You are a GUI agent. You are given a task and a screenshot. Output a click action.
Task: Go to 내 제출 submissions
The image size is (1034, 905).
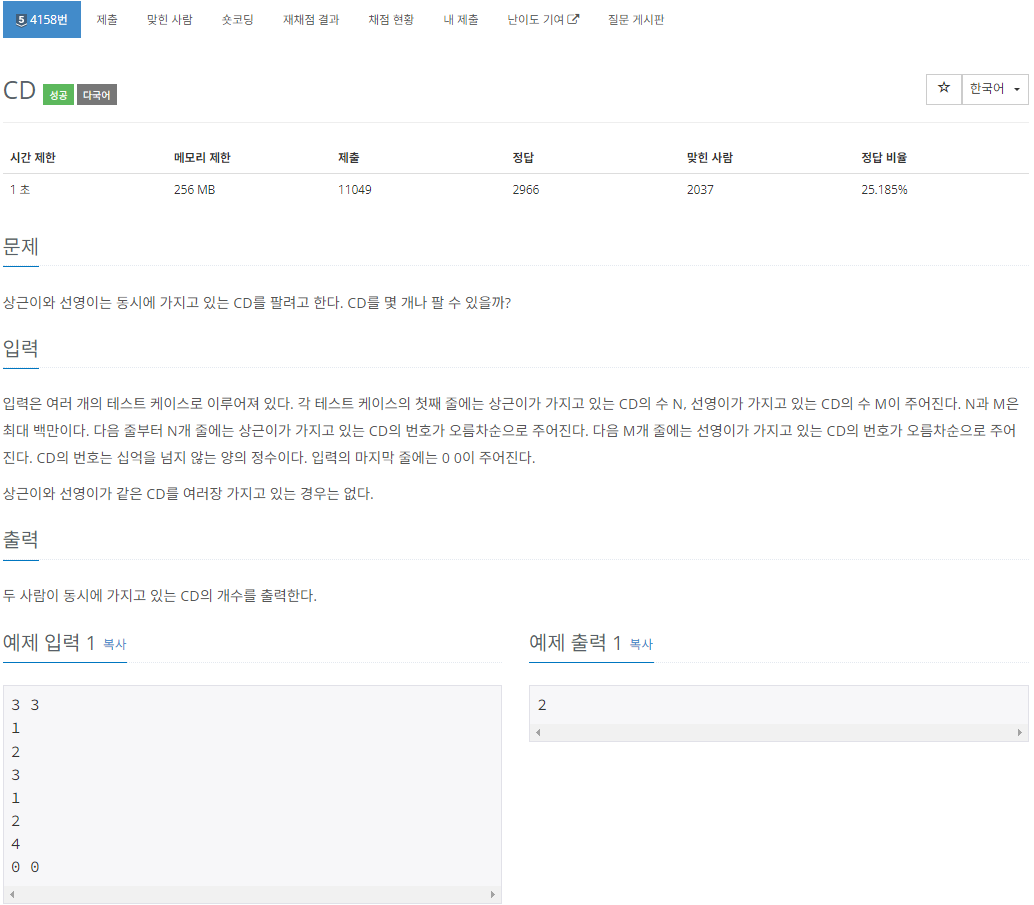click(x=461, y=19)
